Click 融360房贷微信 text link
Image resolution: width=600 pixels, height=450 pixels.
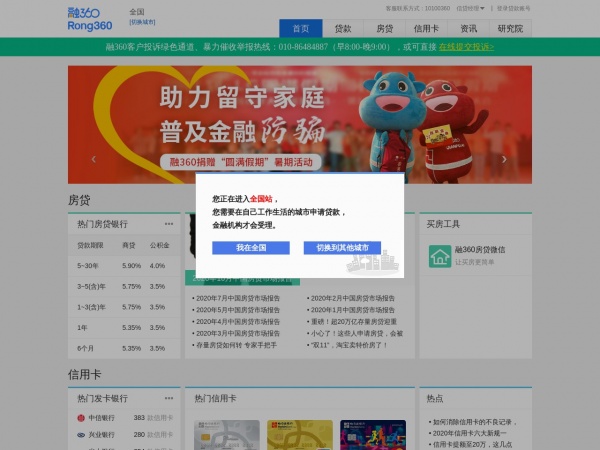480,250
